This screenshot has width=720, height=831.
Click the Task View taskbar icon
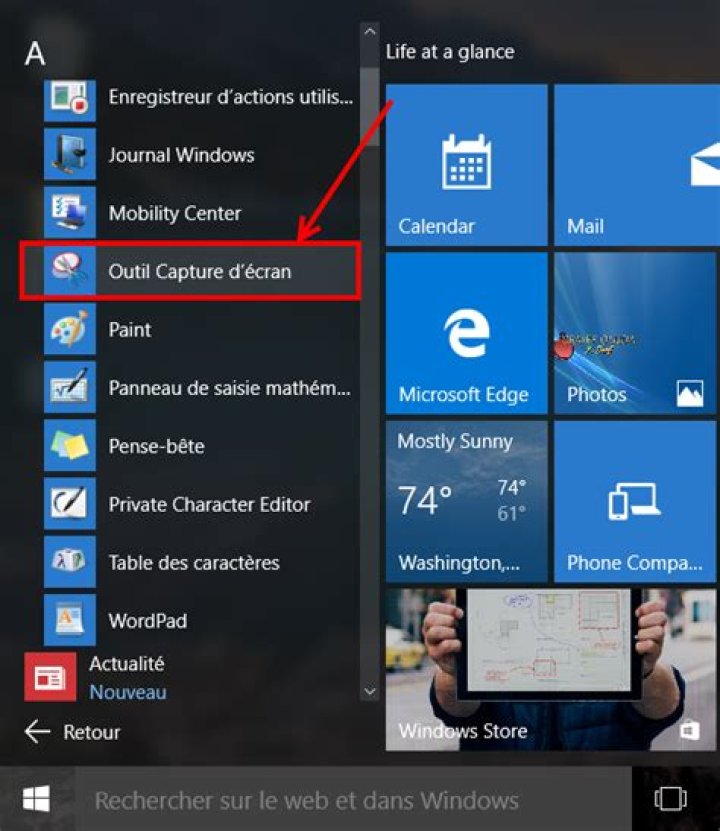[x=671, y=799]
